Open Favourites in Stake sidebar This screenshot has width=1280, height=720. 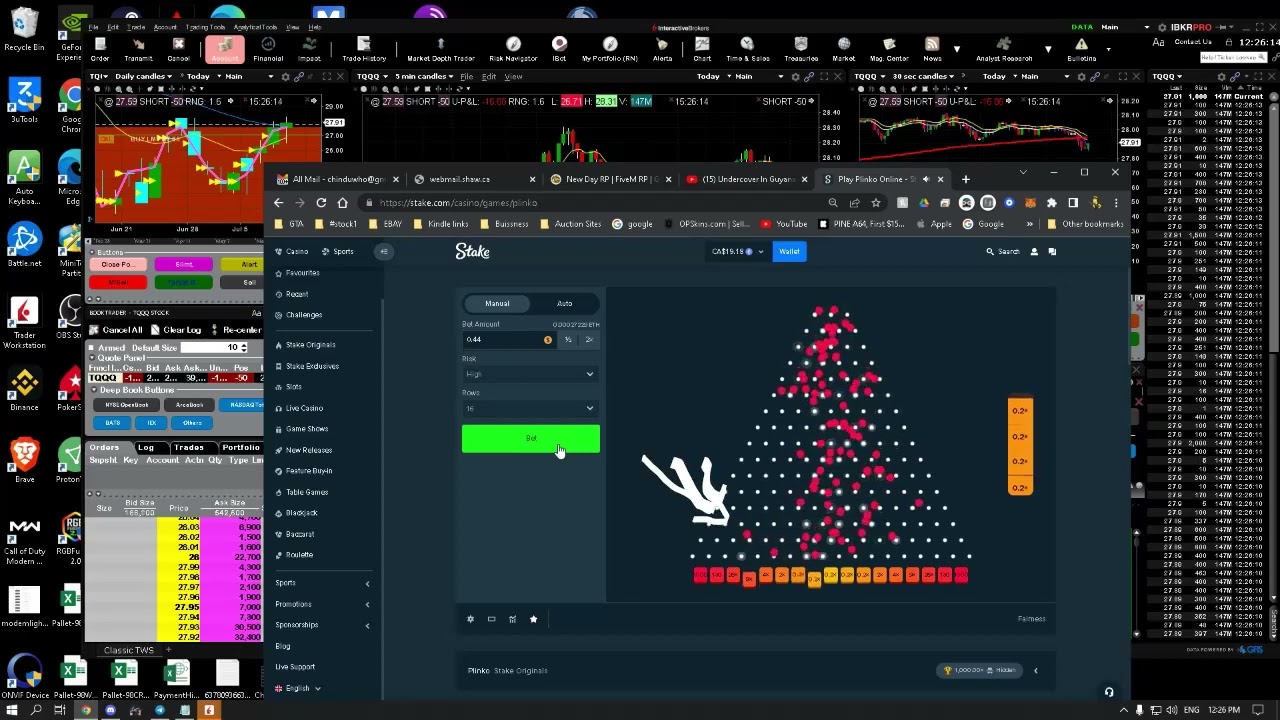click(x=298, y=273)
